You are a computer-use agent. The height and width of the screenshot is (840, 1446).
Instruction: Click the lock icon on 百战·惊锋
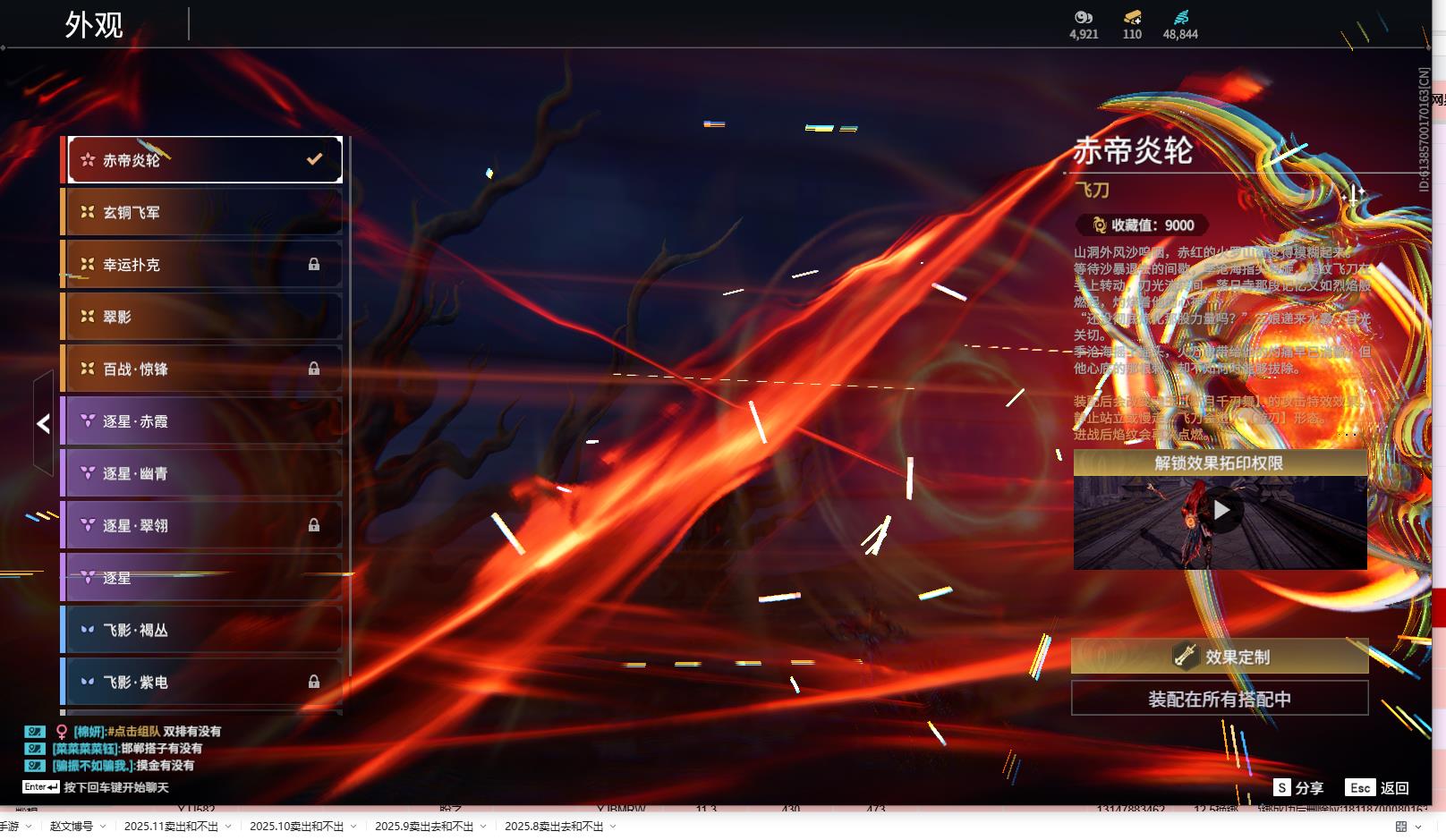[314, 368]
